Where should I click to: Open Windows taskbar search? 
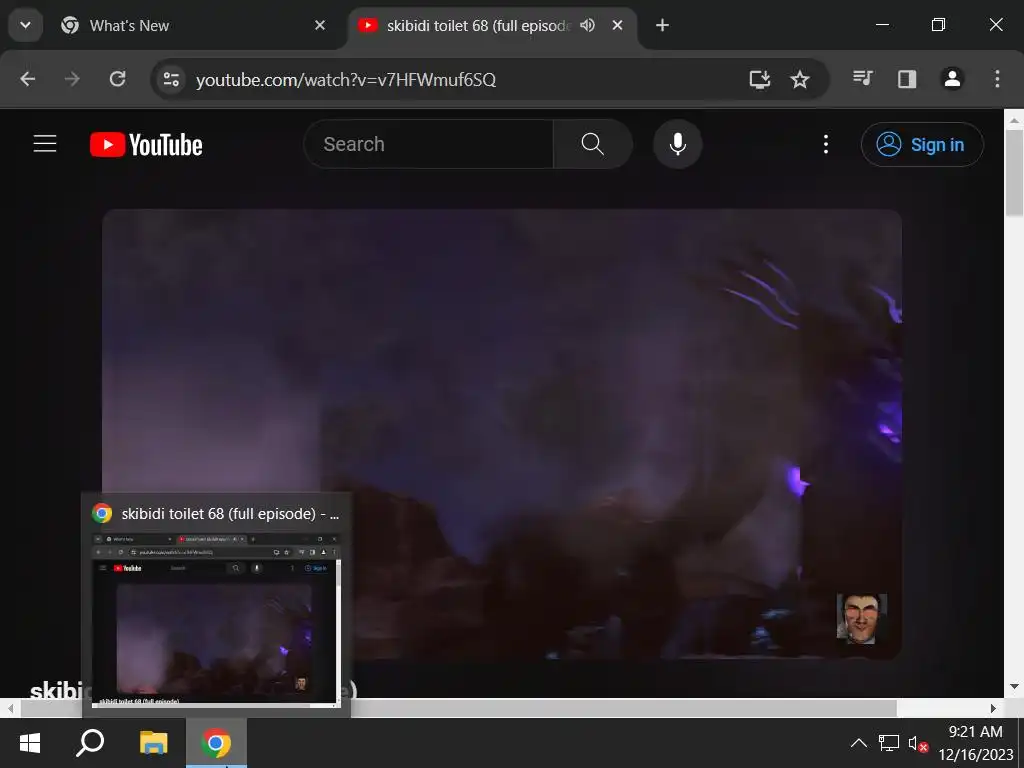(x=90, y=743)
